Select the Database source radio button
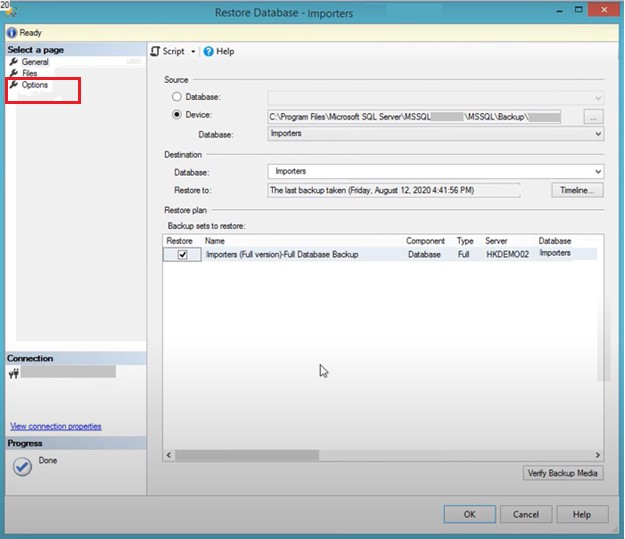Viewport: 625px width, 539px height. tap(177, 97)
